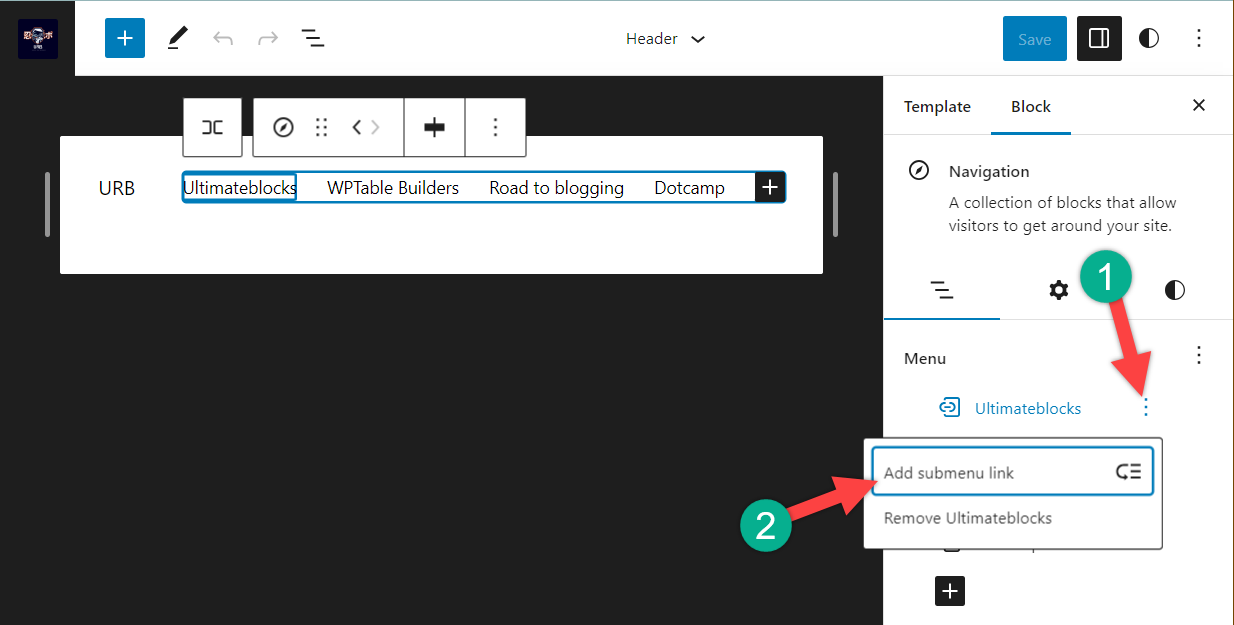Close the settings sidebar
The width and height of the screenshot is (1234, 625).
[x=1199, y=105]
